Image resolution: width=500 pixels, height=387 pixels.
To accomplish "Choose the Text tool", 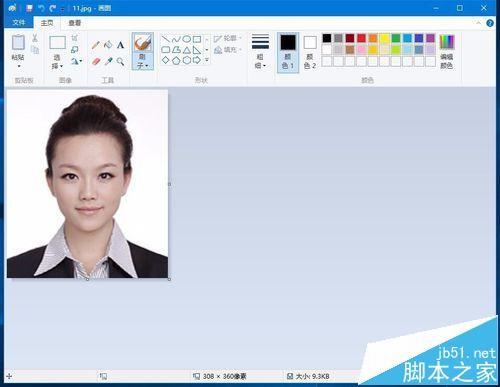I will click(120, 45).
